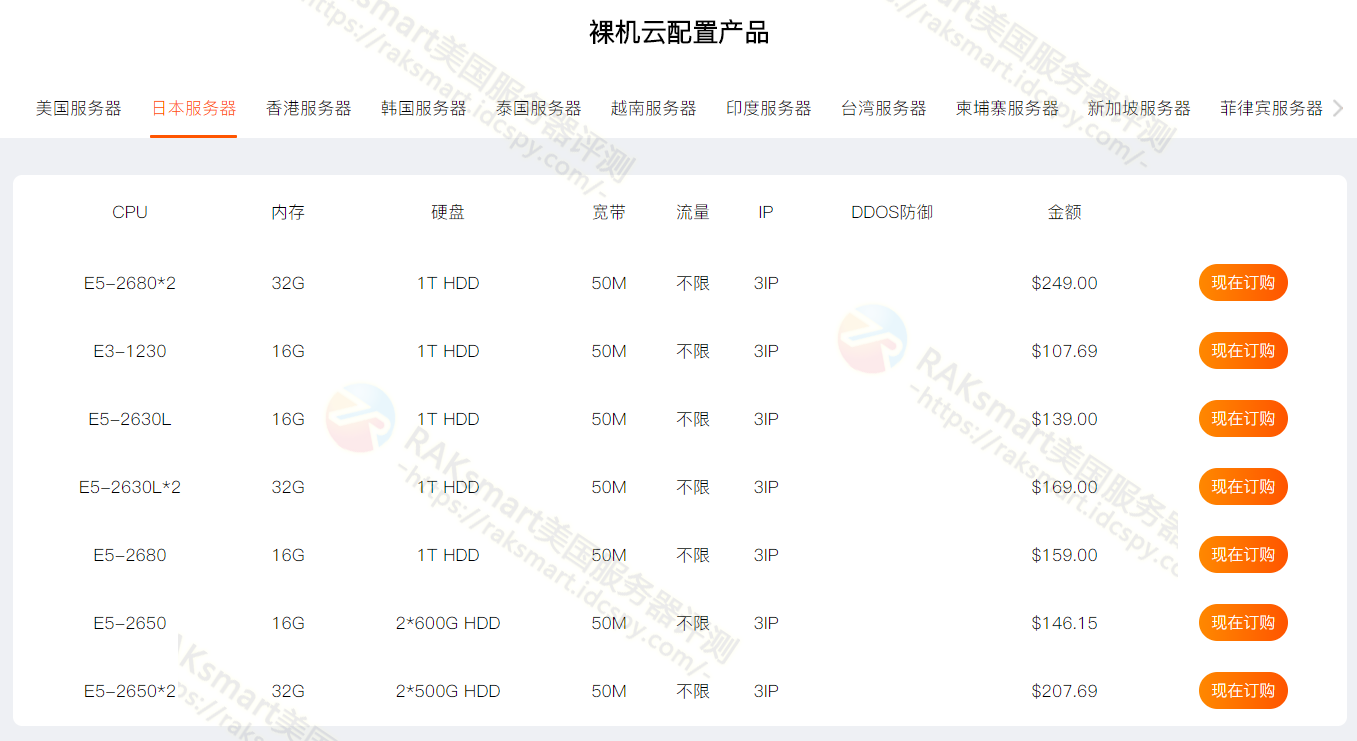
Task: Click 现在订购 for the E5-2650 2*600G plan
Action: pyautogui.click(x=1243, y=623)
